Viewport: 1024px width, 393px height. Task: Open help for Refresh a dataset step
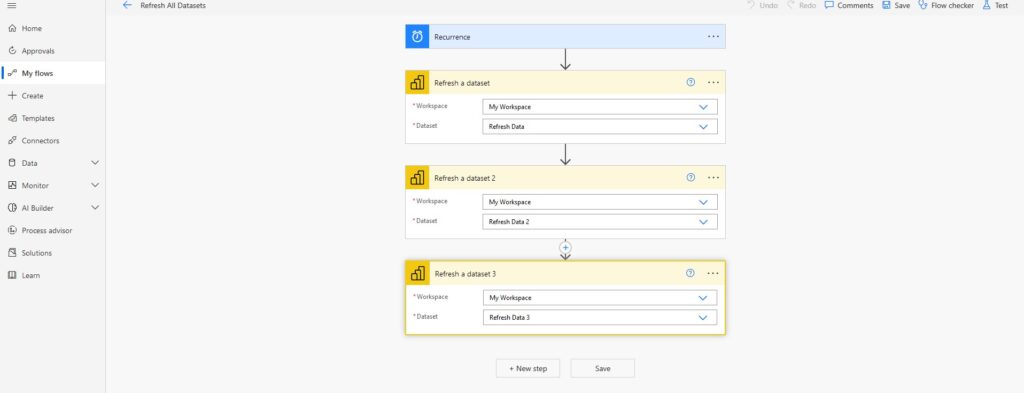pyautogui.click(x=691, y=82)
